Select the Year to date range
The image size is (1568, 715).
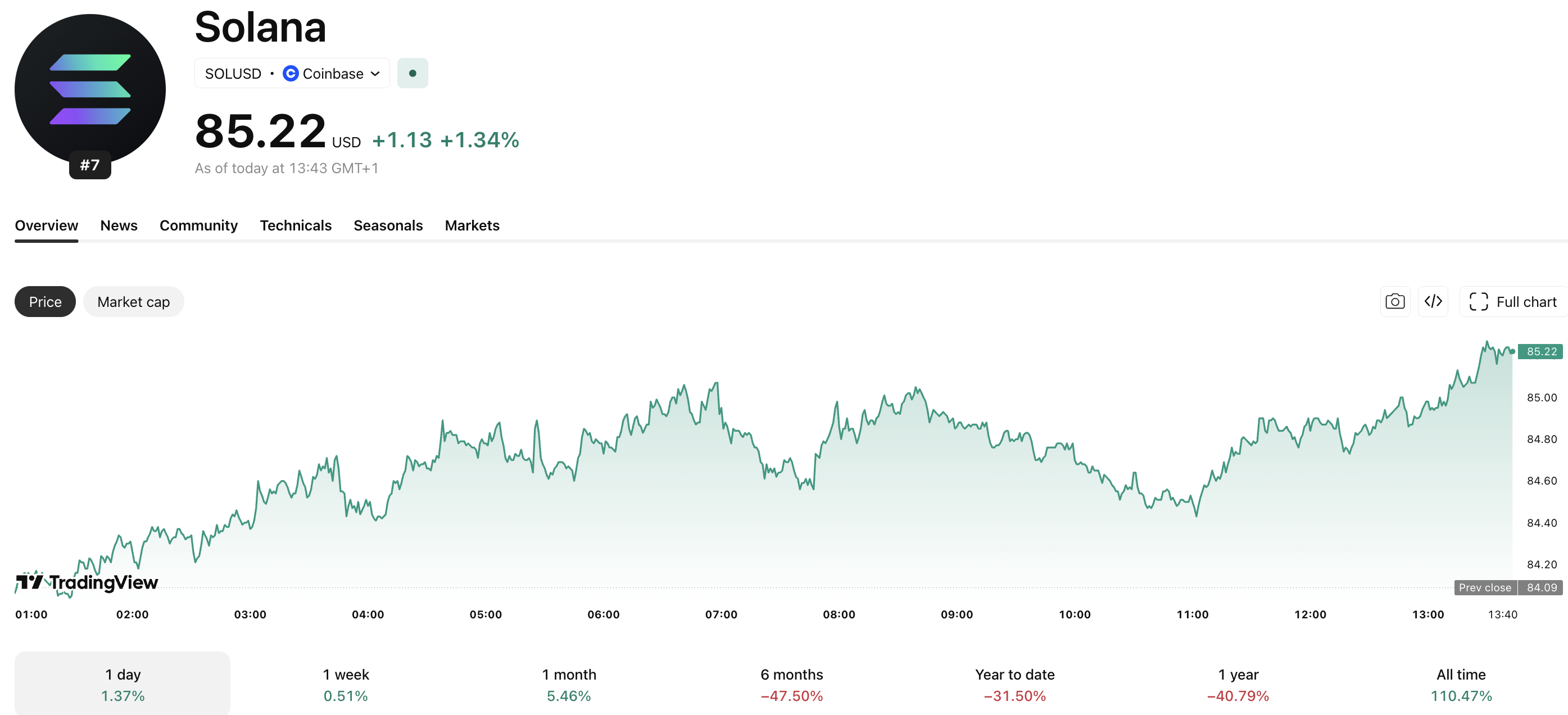(x=1014, y=684)
